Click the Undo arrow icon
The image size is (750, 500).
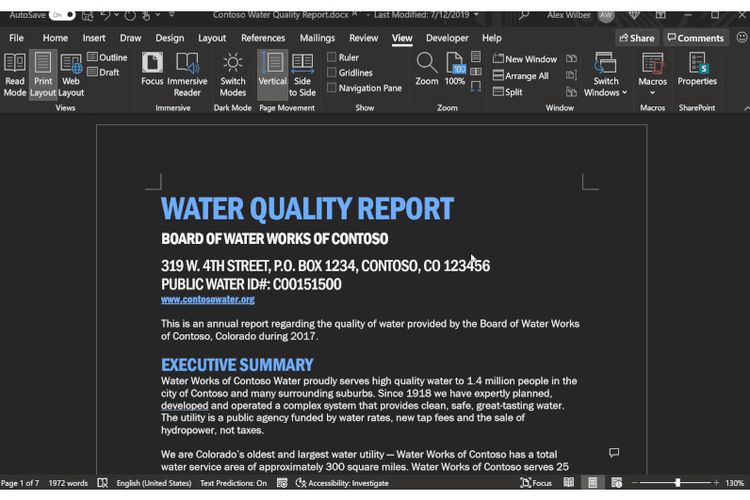point(105,15)
